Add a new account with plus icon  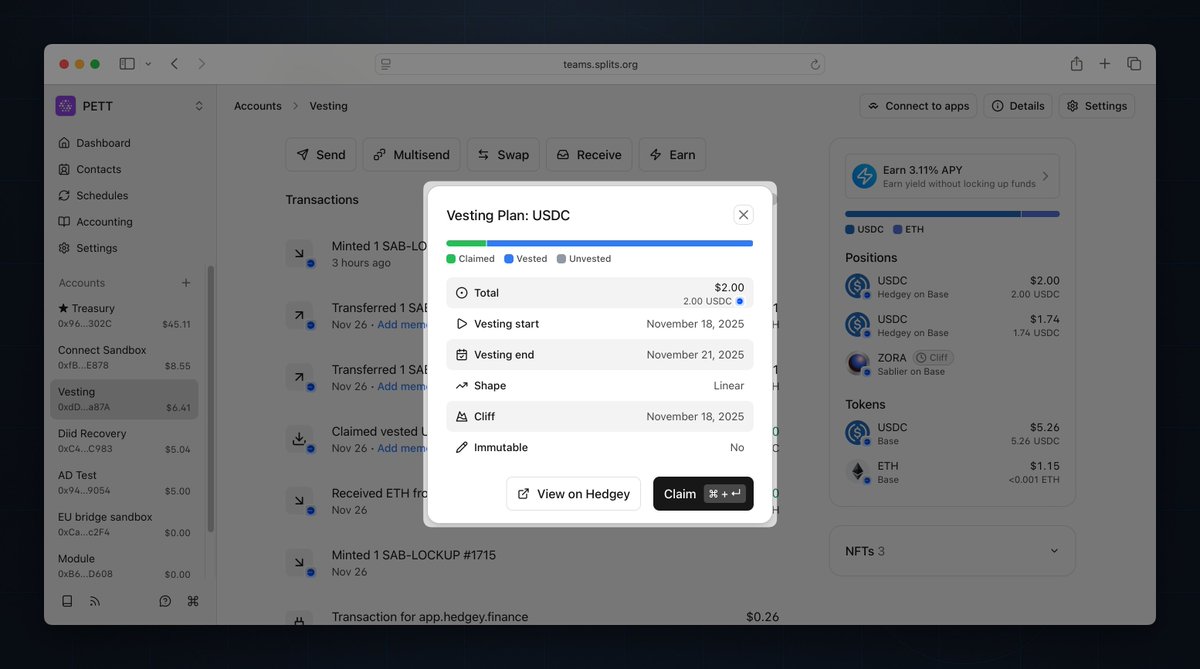coord(186,283)
